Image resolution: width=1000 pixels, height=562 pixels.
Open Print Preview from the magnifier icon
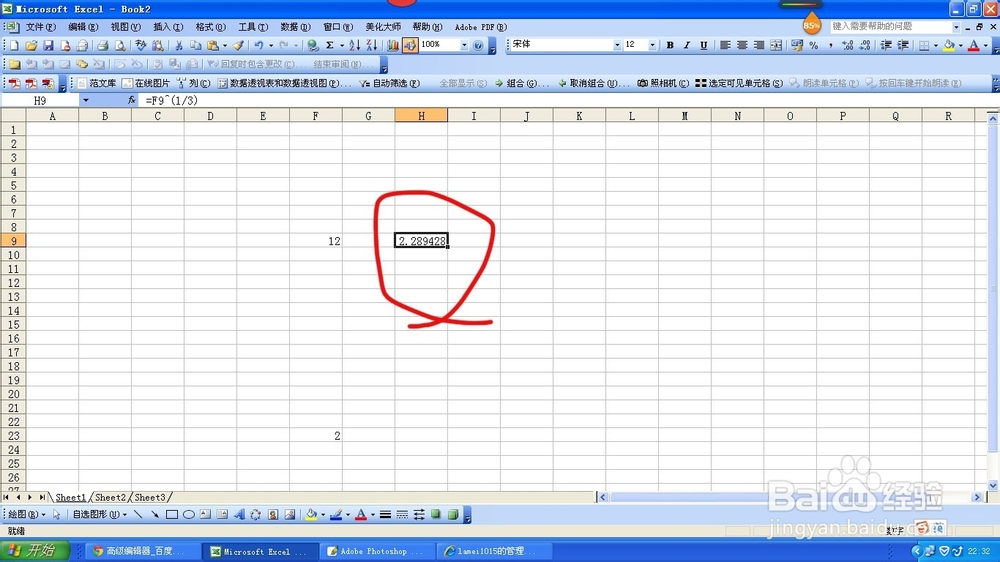pos(119,45)
